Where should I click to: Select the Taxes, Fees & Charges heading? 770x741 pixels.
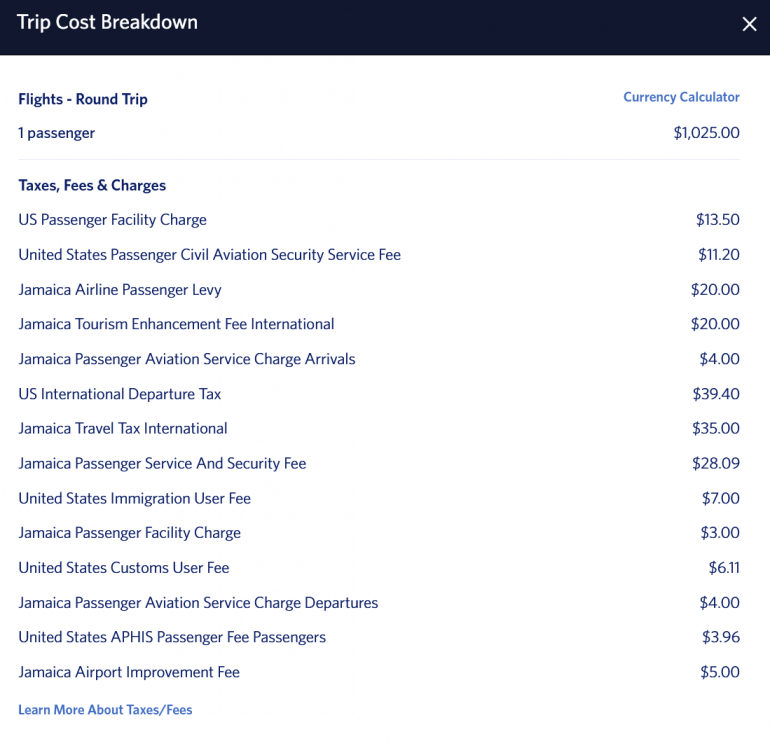tap(92, 185)
